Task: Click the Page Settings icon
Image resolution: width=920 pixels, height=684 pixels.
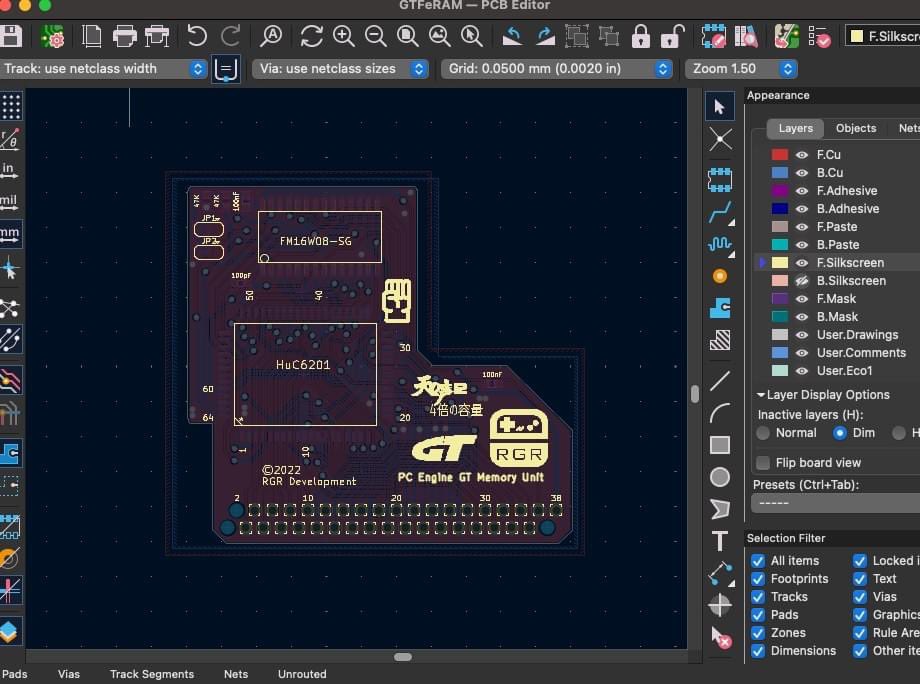Action: pyautogui.click(x=92, y=36)
